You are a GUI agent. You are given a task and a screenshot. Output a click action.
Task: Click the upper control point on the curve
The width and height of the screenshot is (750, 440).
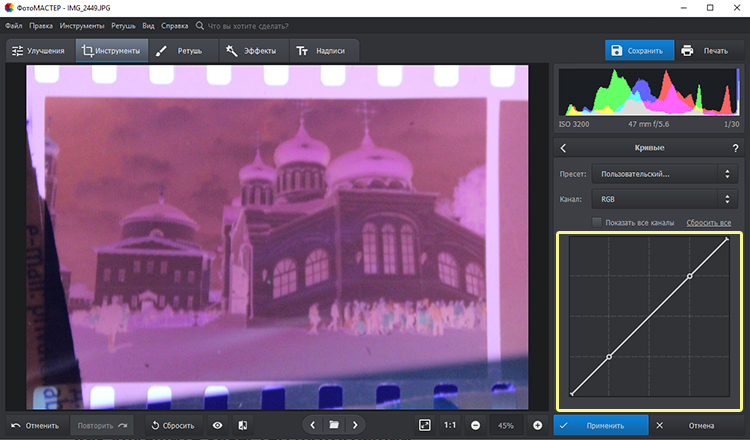pos(690,276)
